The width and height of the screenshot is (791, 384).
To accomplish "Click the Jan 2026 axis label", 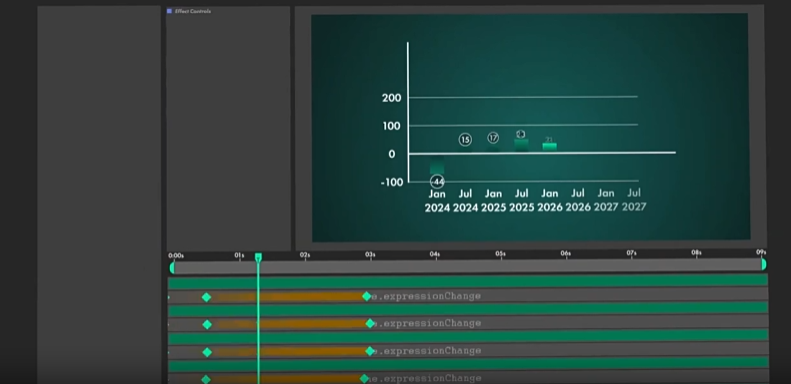I will [x=549, y=201].
